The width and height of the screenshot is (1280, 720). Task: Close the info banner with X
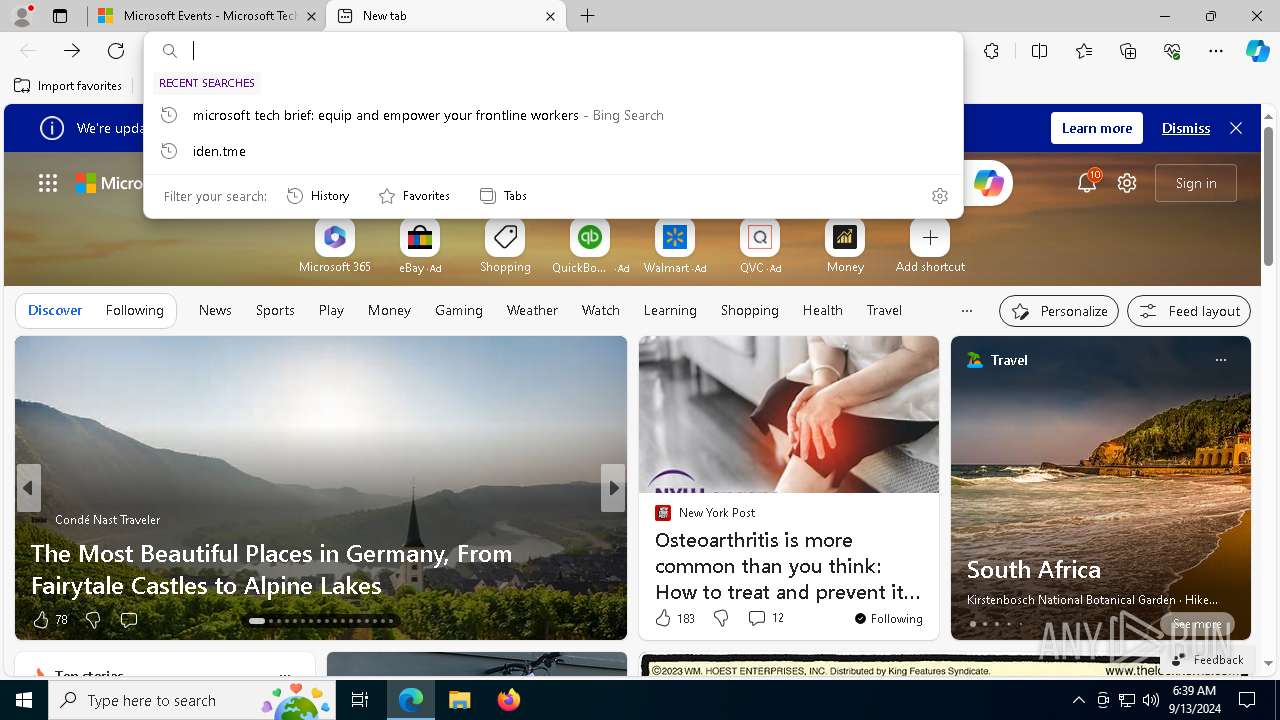[x=1236, y=128]
